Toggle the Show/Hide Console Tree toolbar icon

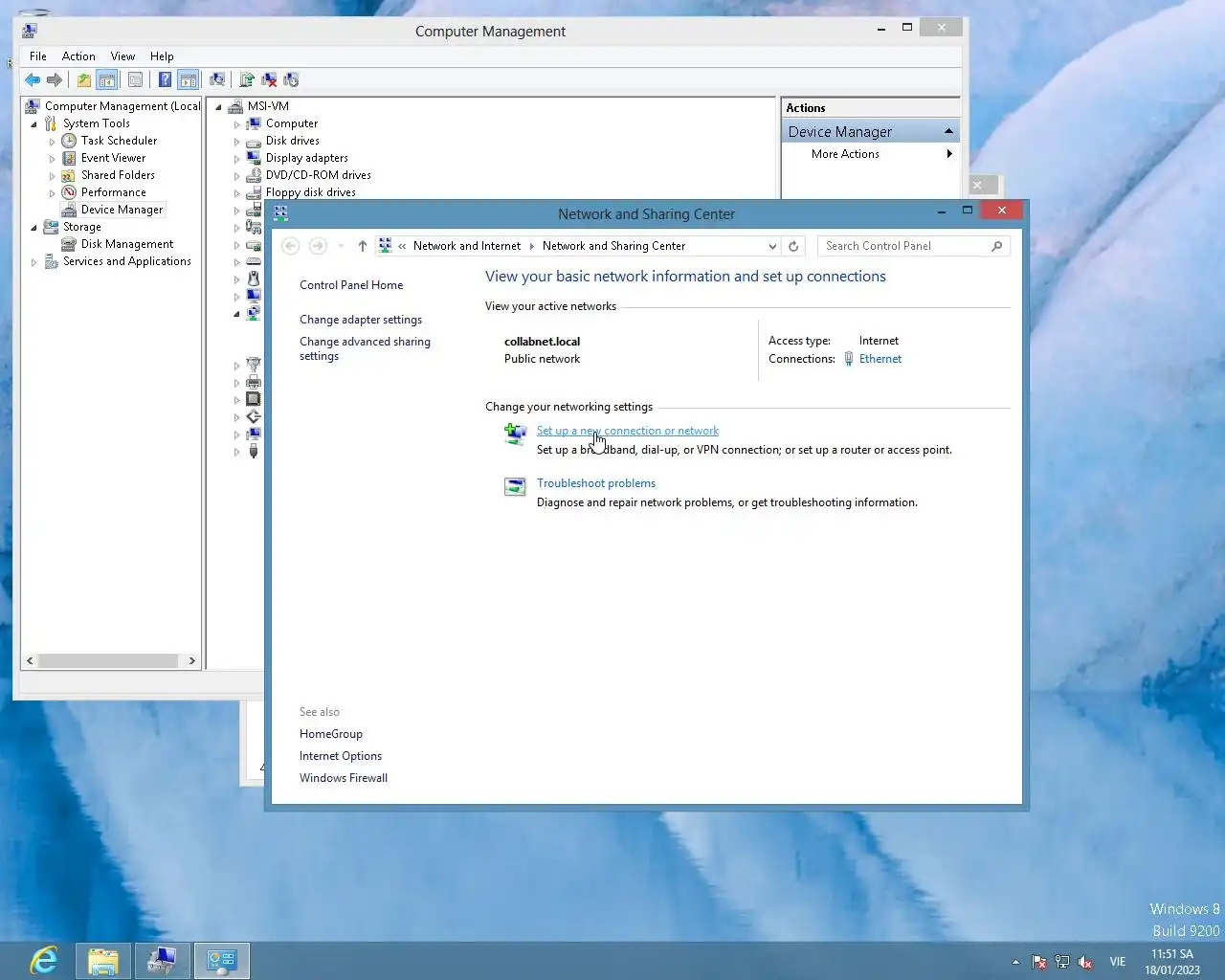coord(107,80)
